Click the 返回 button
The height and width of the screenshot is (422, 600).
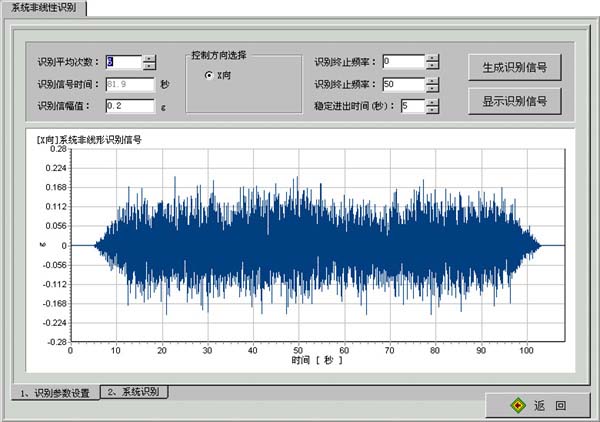[538, 405]
